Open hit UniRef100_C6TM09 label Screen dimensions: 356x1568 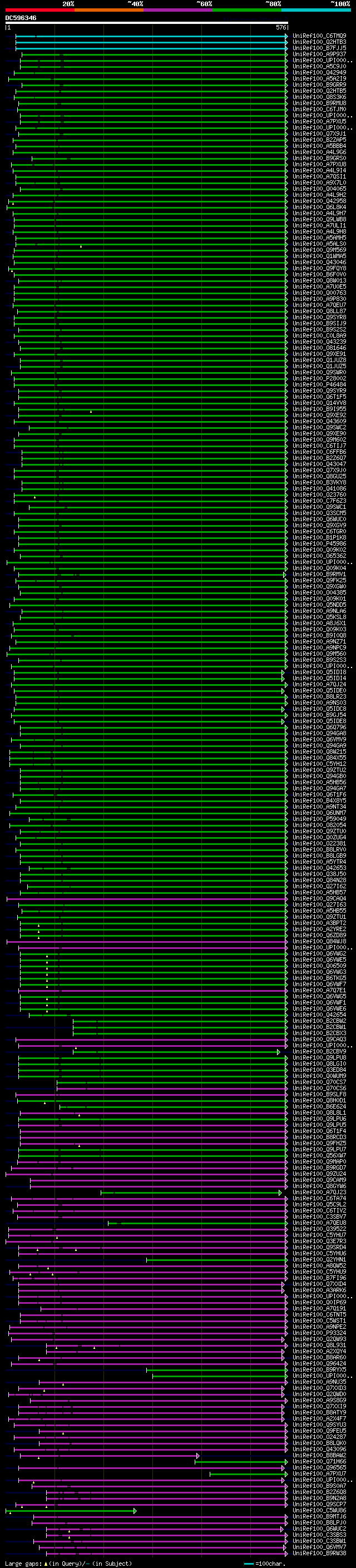click(319, 36)
